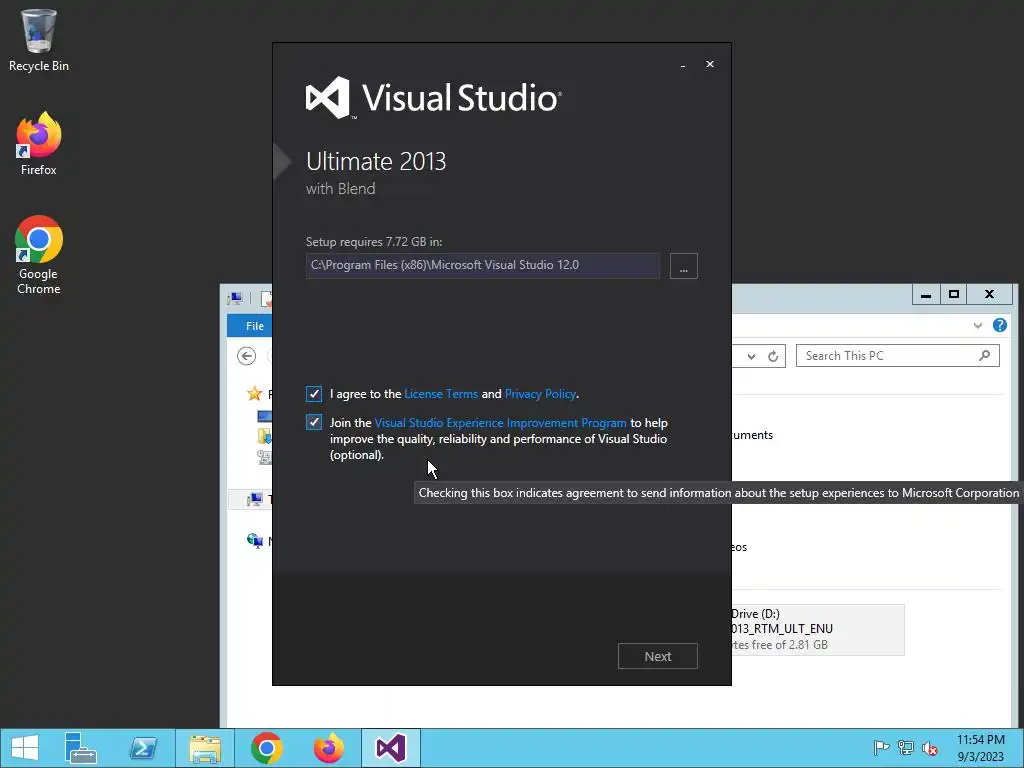1024x768 pixels.
Task: Open the License Terms link
Action: 441,394
